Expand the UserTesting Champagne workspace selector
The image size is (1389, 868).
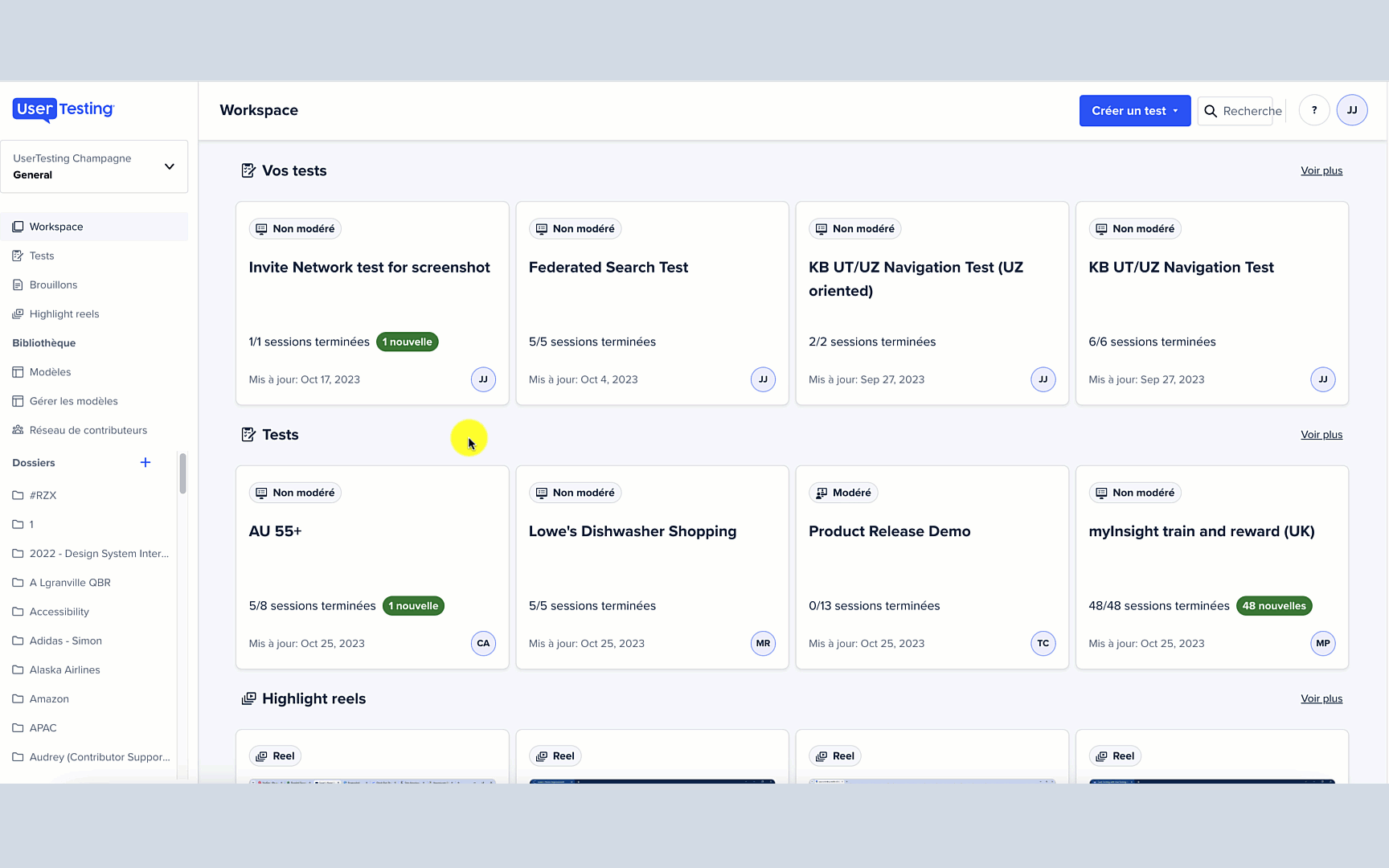(x=94, y=166)
